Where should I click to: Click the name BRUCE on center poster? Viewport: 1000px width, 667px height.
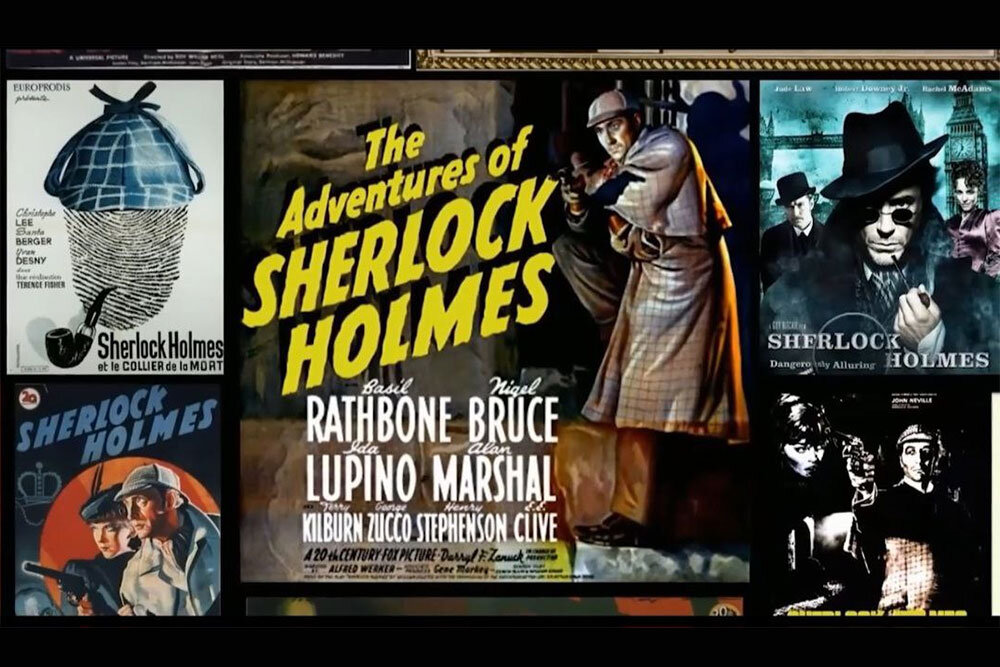(513, 420)
